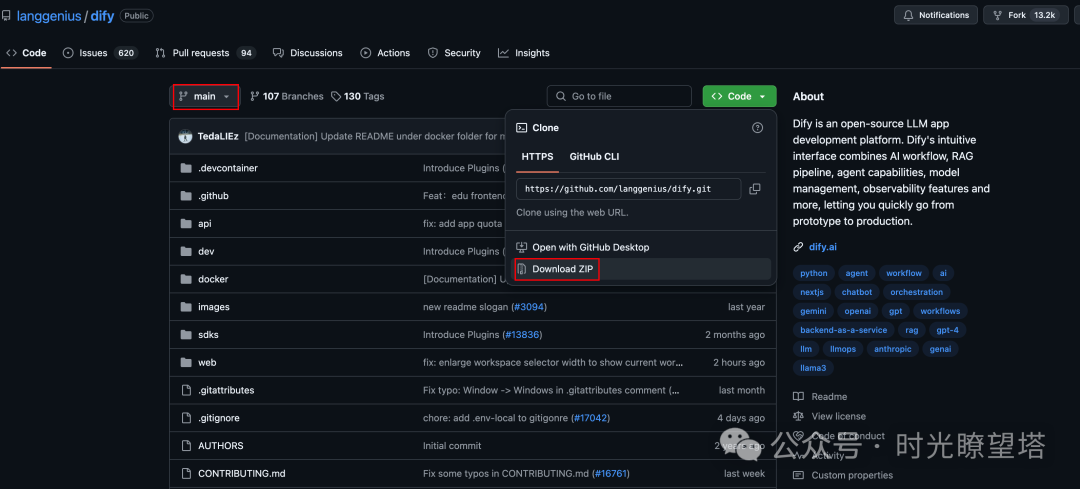Open the Readme link in About
This screenshot has height=489, width=1080.
click(x=829, y=397)
